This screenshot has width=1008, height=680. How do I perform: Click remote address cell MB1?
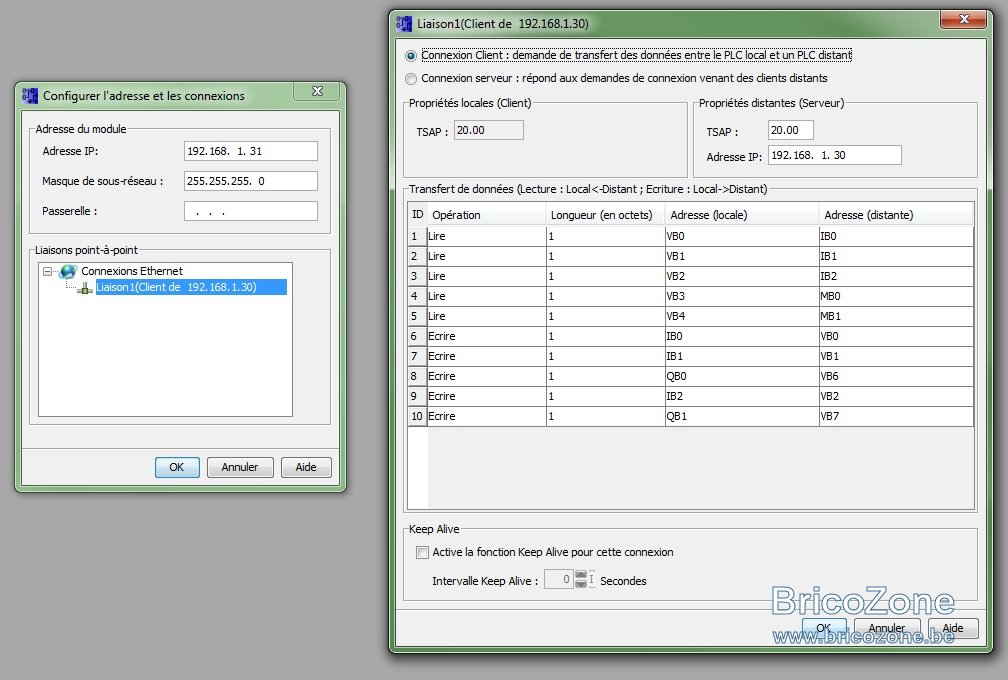(x=896, y=316)
